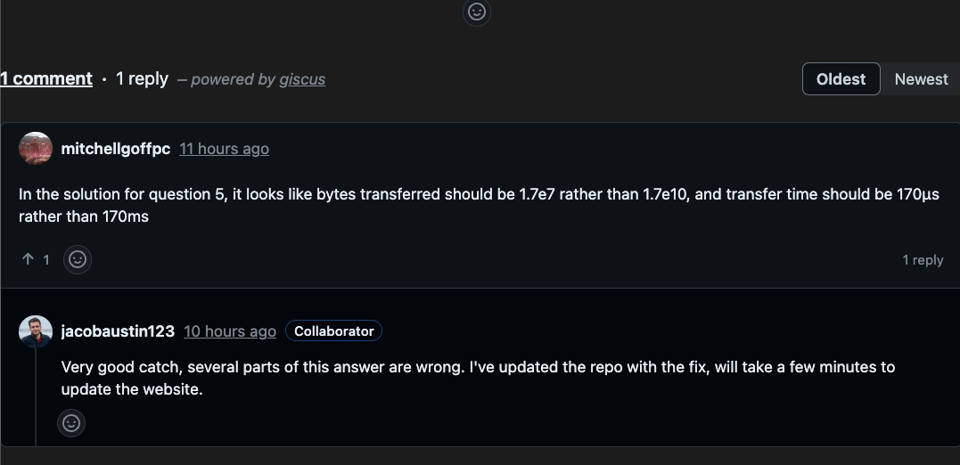Add emoji reaction to mitchellgoffpc's comment

click(77, 260)
